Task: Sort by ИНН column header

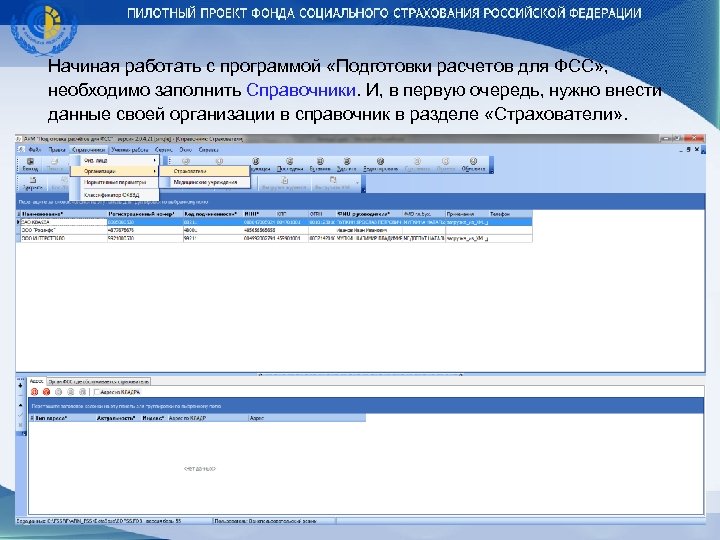Action: [x=259, y=214]
